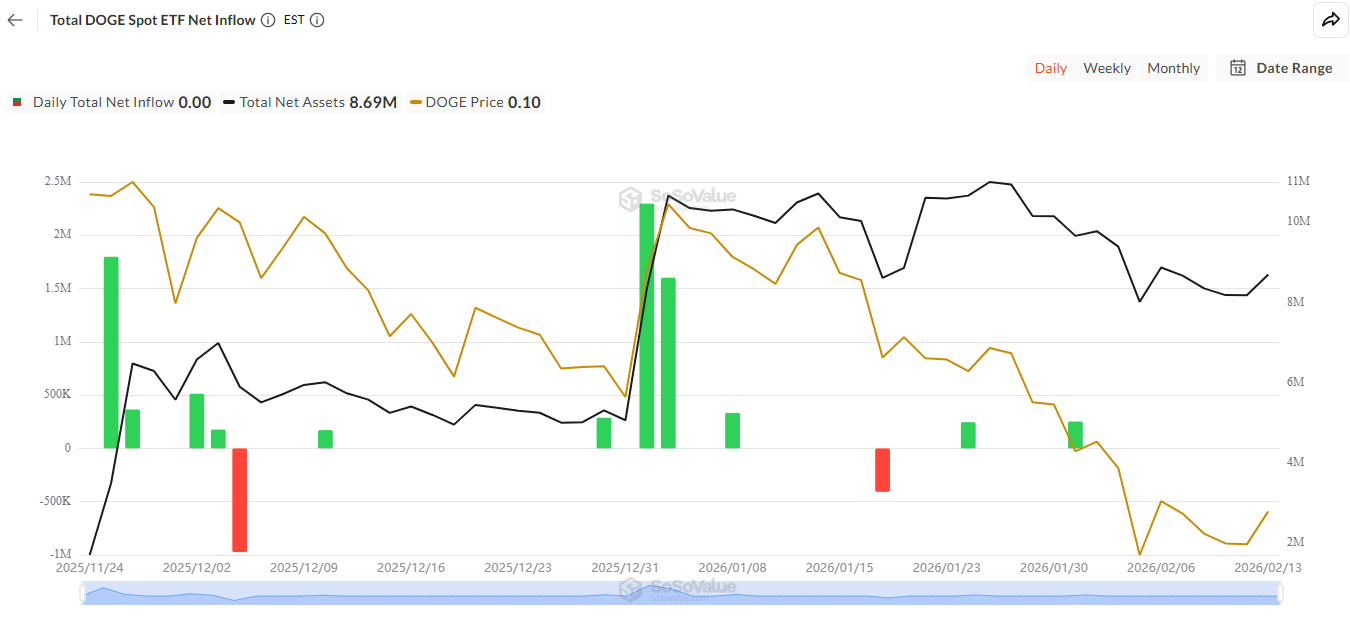Click the info icon next to EST
This screenshot has height=631, width=1350.
pyautogui.click(x=318, y=20)
